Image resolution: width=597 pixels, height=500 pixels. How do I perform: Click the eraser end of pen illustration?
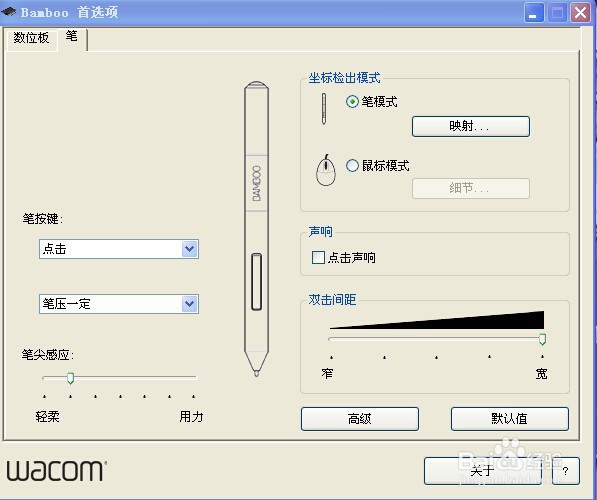pyautogui.click(x=256, y=85)
